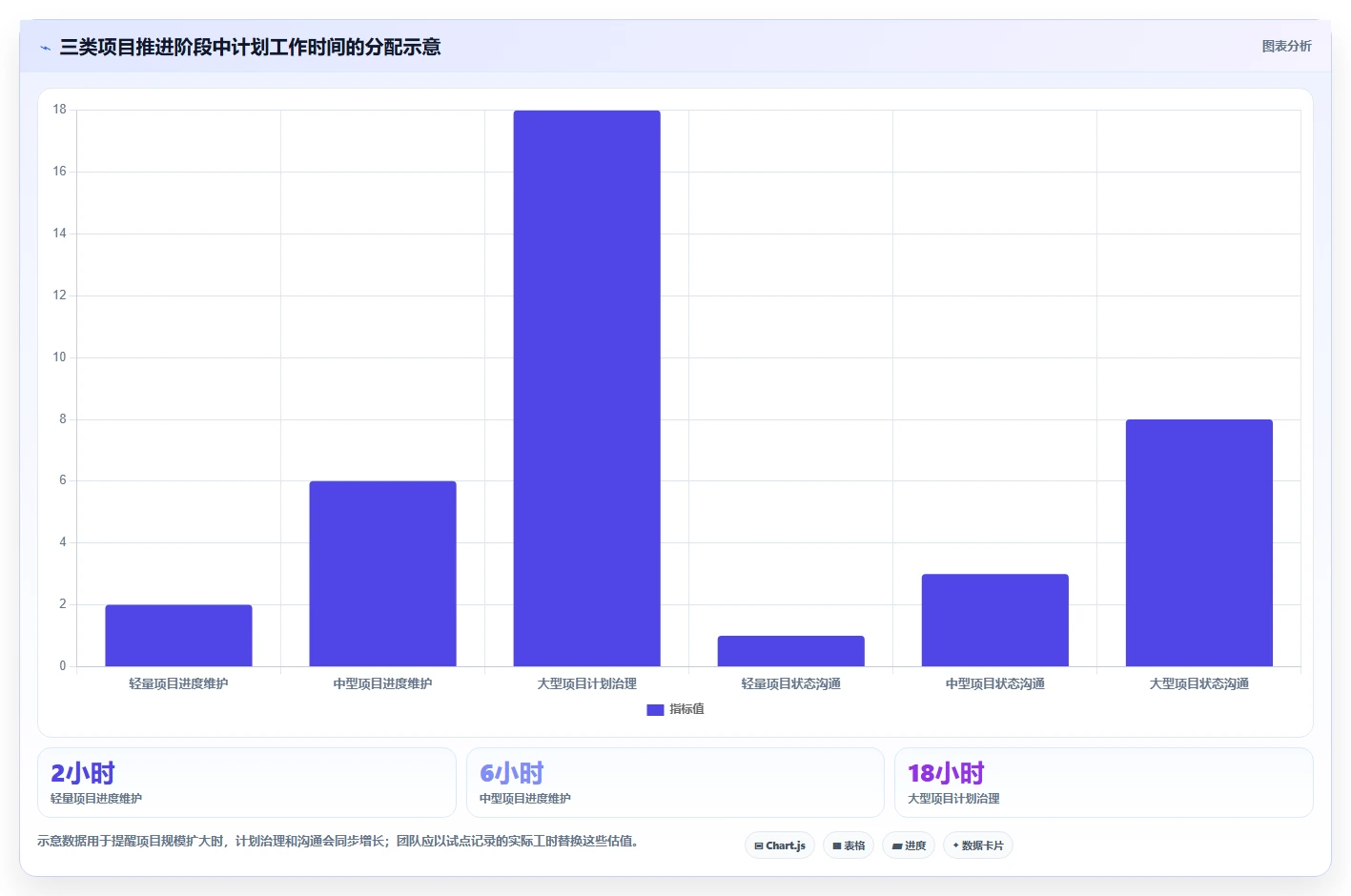Click the 中型项目进度维护 axis label
Viewport: 1351px width, 896px height.
click(382, 683)
